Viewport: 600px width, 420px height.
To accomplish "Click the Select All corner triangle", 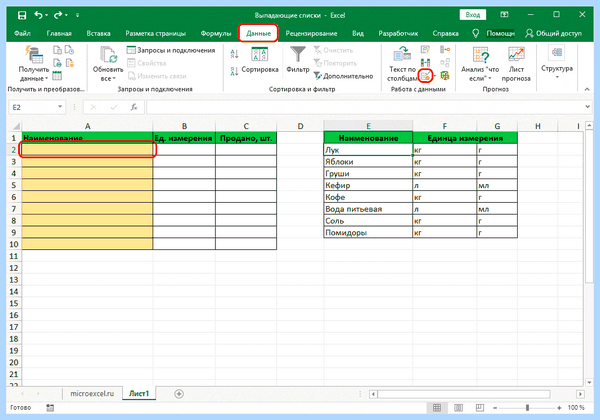I will 15,125.
